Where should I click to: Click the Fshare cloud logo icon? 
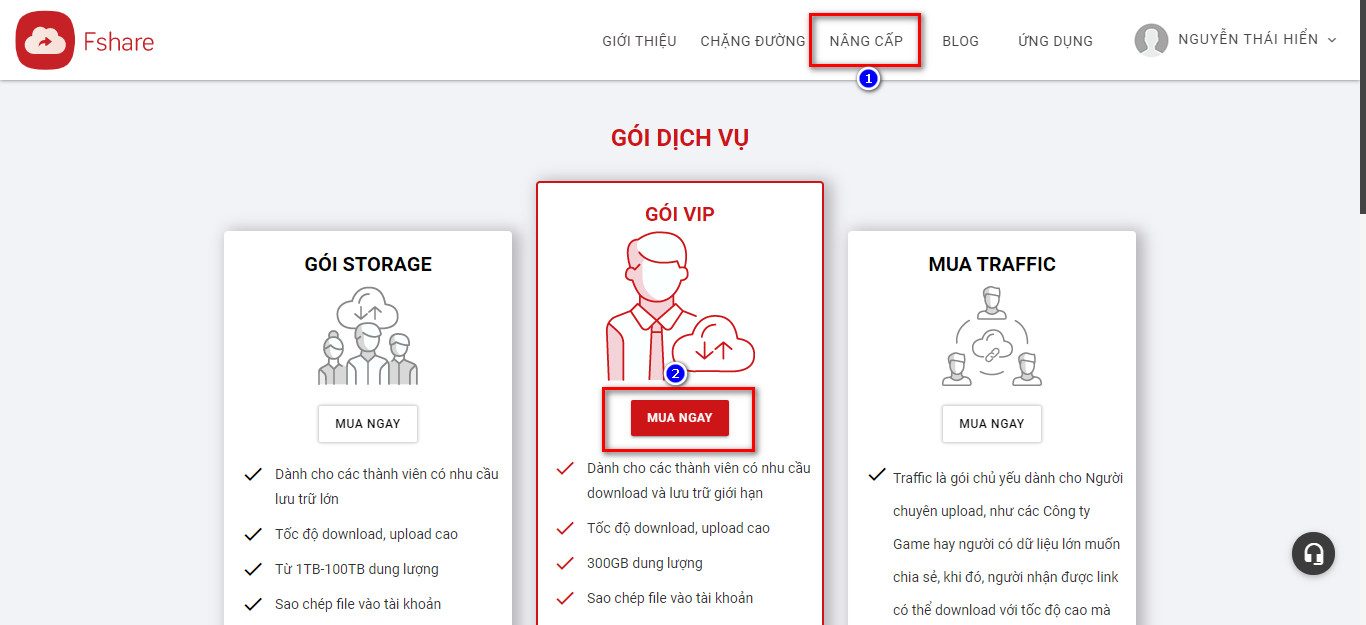(x=45, y=41)
